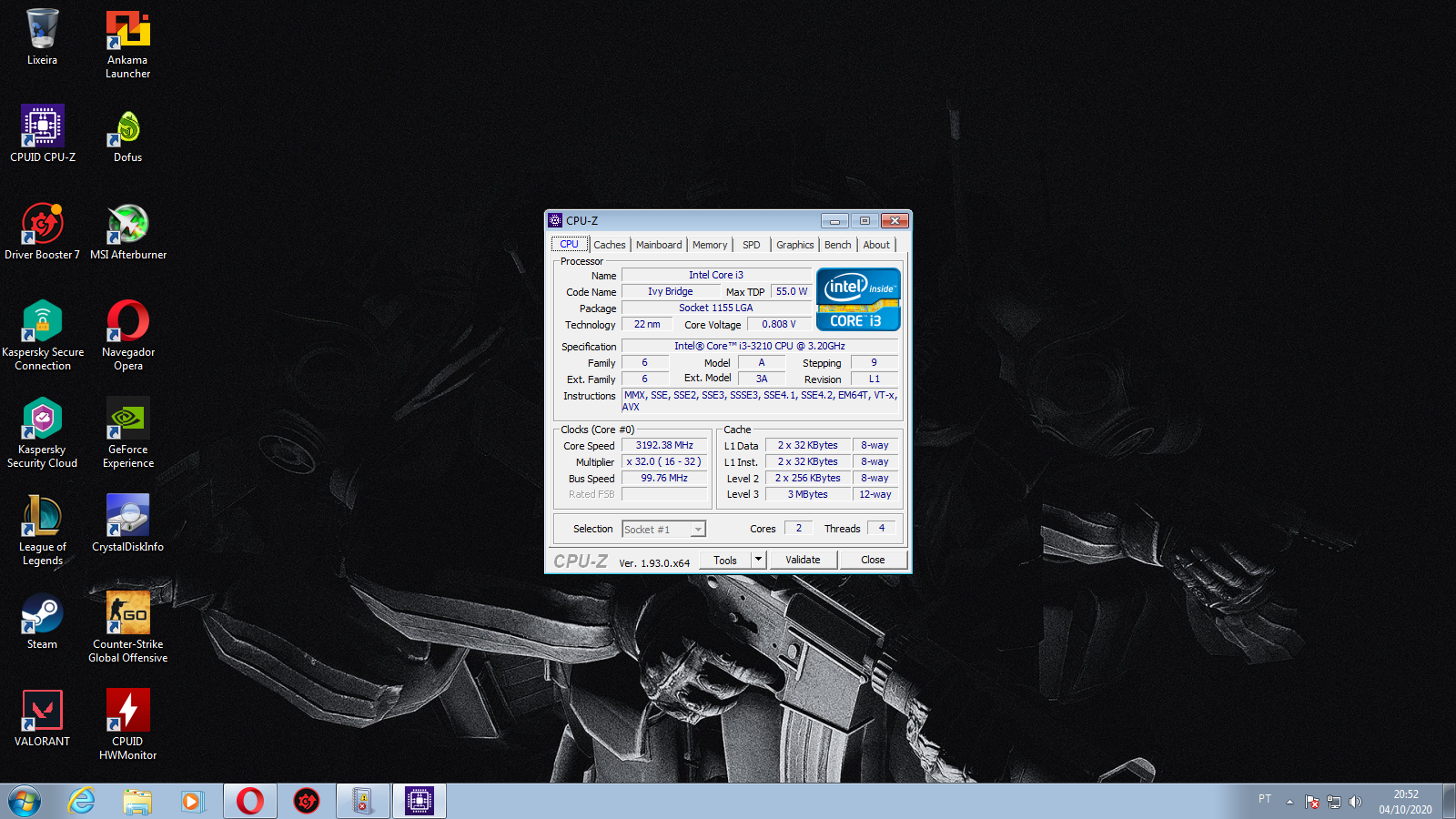Click the network tray icon

[1334, 802]
